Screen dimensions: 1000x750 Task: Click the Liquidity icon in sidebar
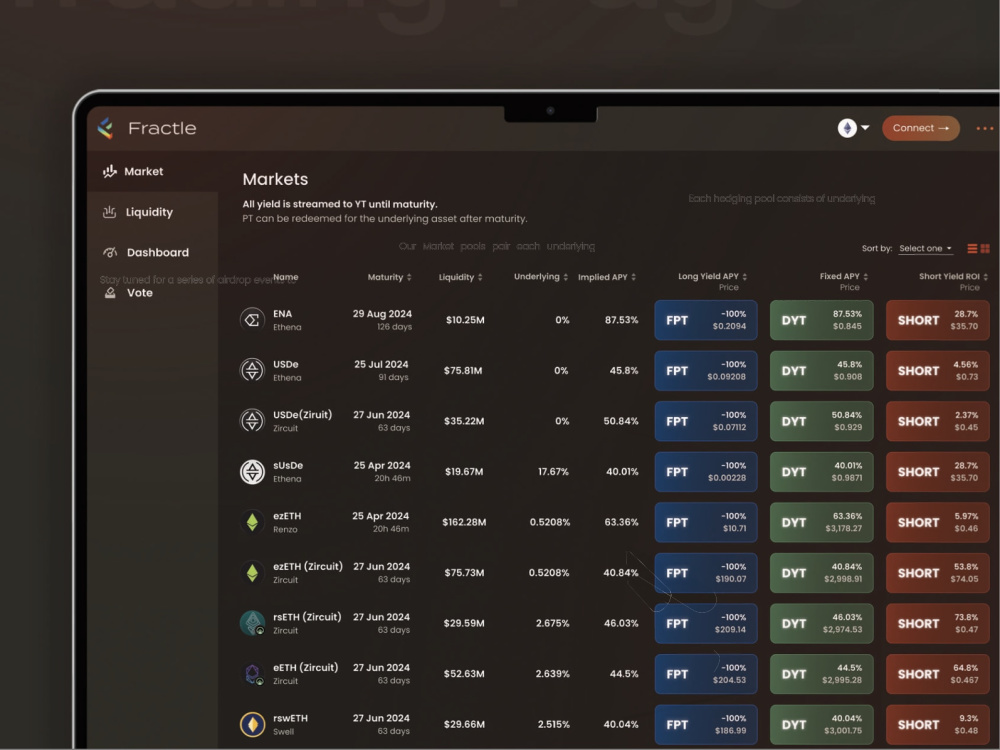pos(110,212)
